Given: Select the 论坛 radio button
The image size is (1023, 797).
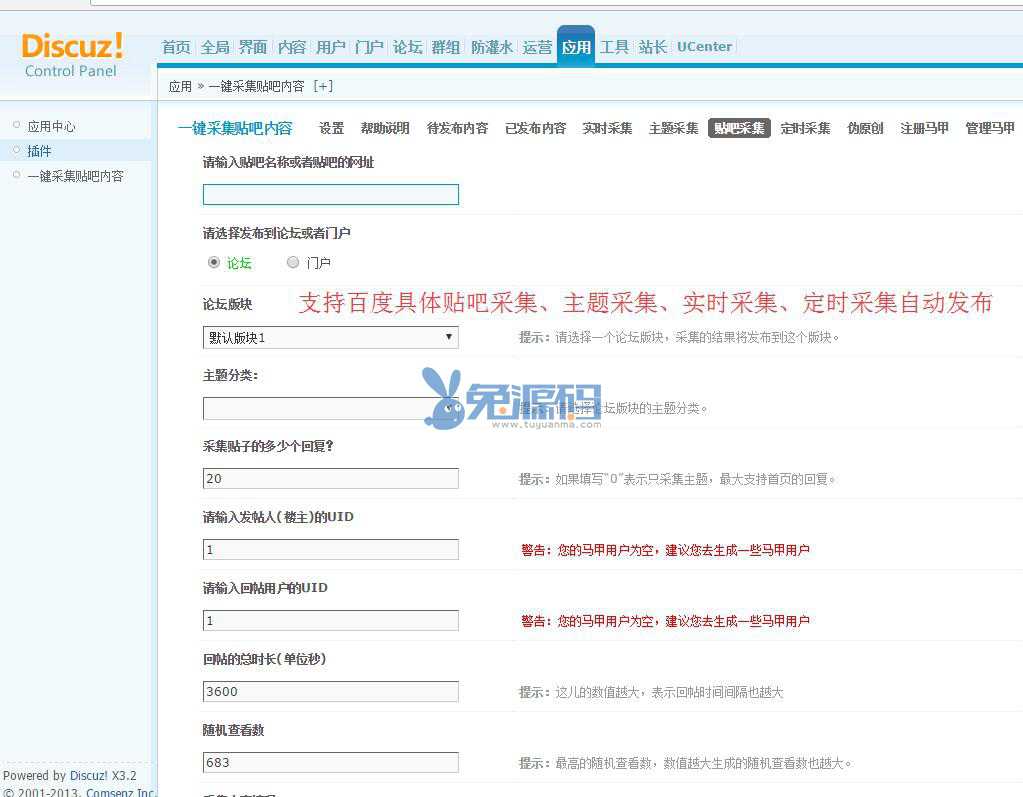Looking at the screenshot, I should coord(214,263).
